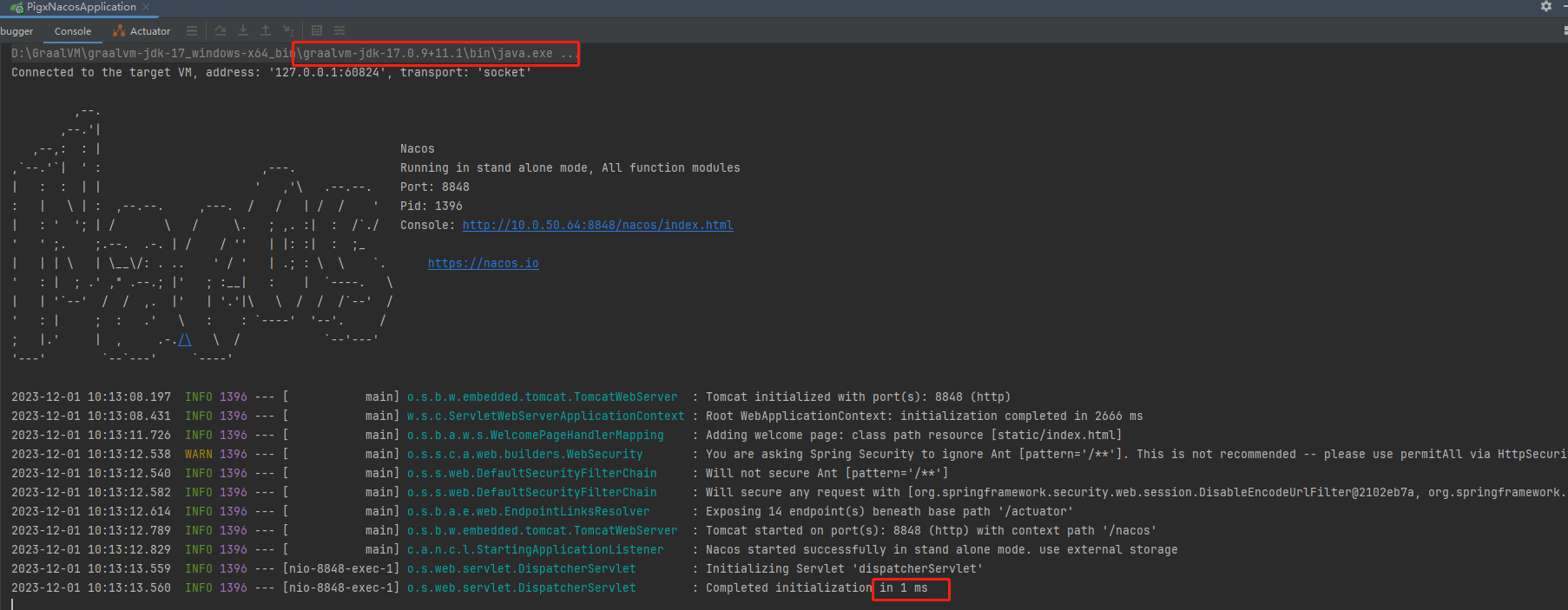
Task: Open the settings gear in the top right
Action: coord(1546,6)
